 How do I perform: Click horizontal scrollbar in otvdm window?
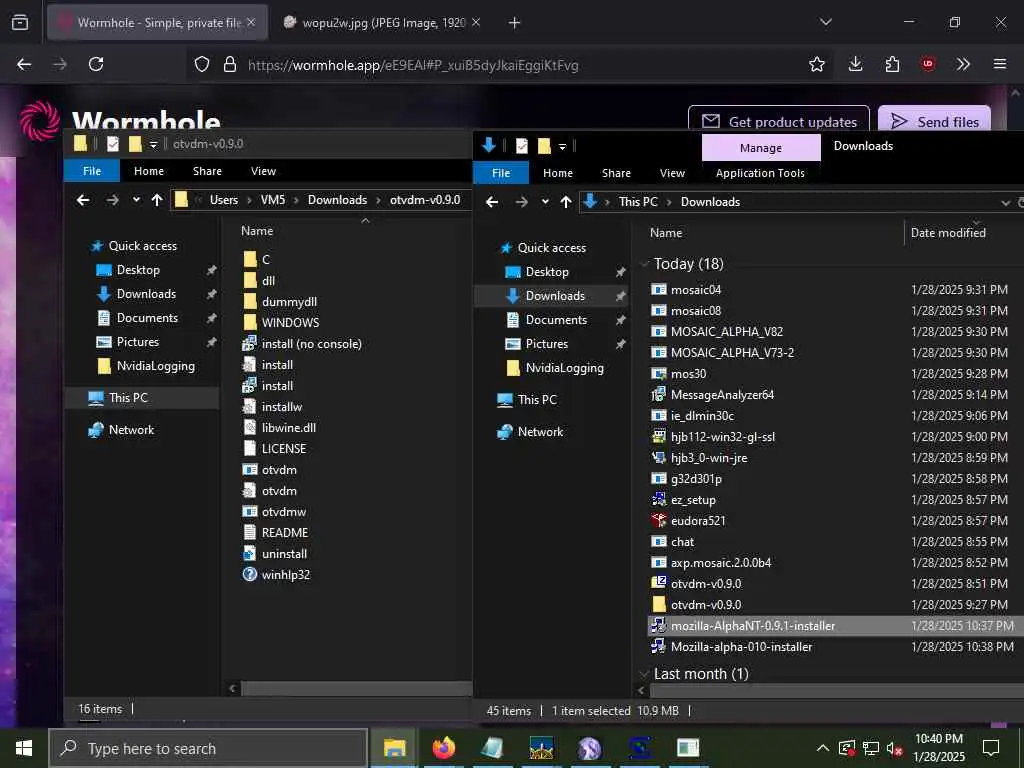pyautogui.click(x=356, y=688)
